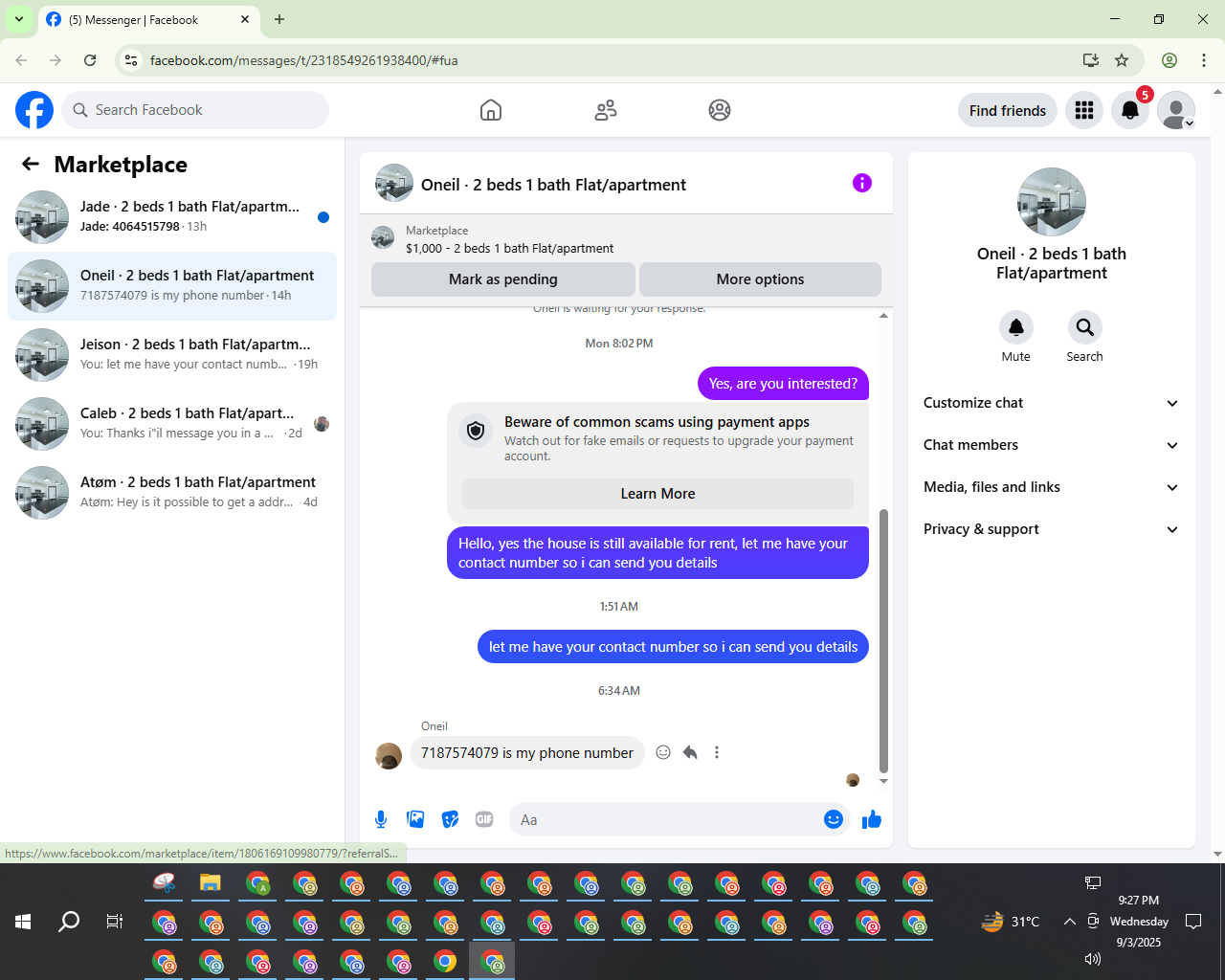
Task: Open listing thumbnail in right info panel
Action: click(x=1052, y=202)
